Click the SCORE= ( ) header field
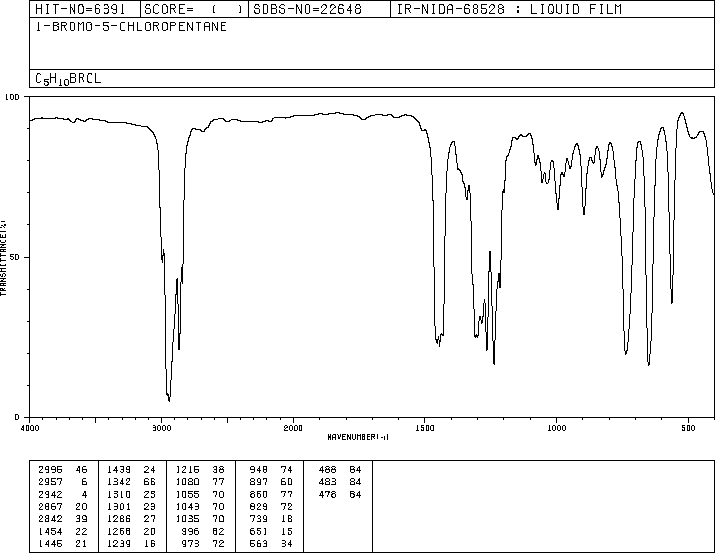Viewport: 715px width, 553px height. [194, 9]
